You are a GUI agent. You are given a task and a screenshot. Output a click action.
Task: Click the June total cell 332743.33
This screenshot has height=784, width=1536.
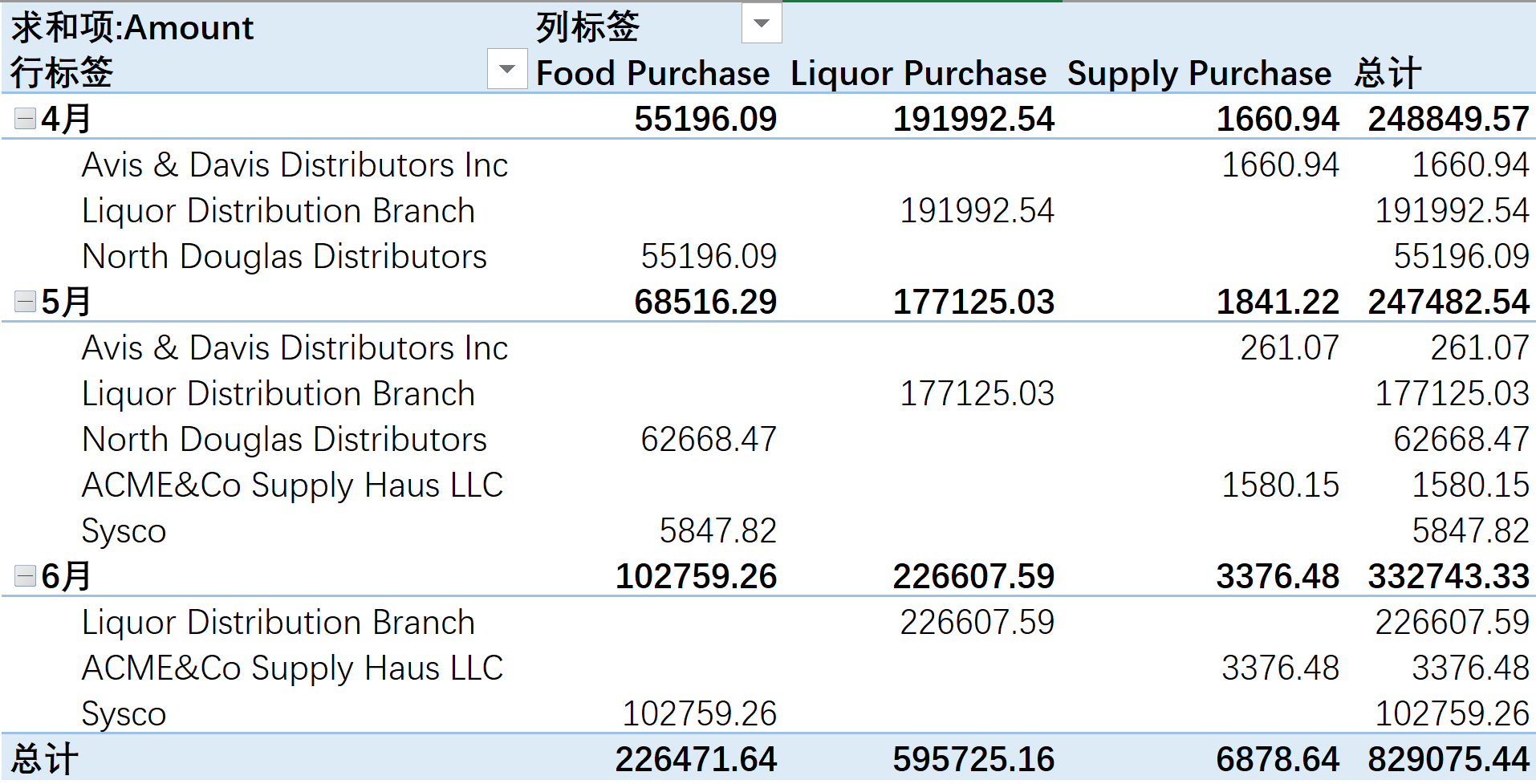click(x=1449, y=576)
